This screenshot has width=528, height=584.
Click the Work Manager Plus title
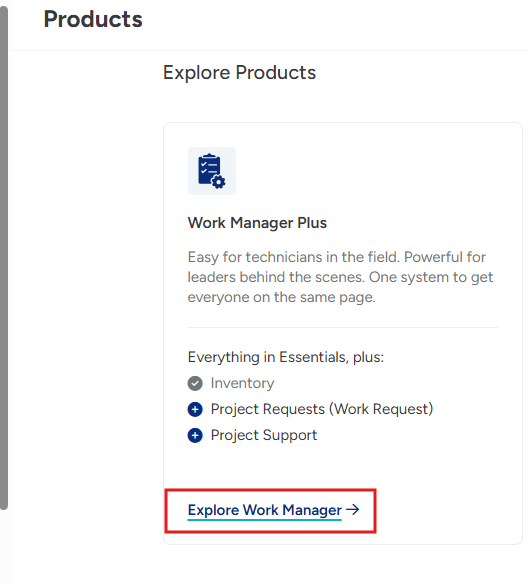pyautogui.click(x=257, y=223)
